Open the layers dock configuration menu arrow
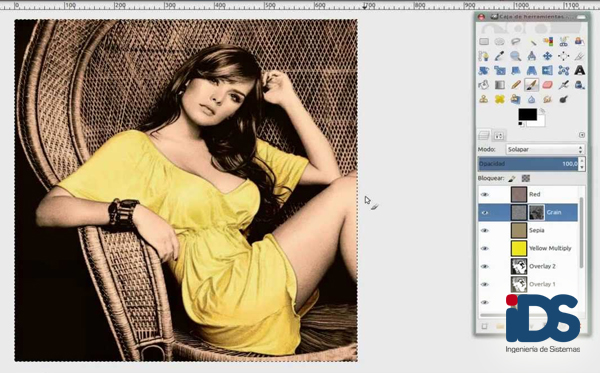 coord(582,135)
